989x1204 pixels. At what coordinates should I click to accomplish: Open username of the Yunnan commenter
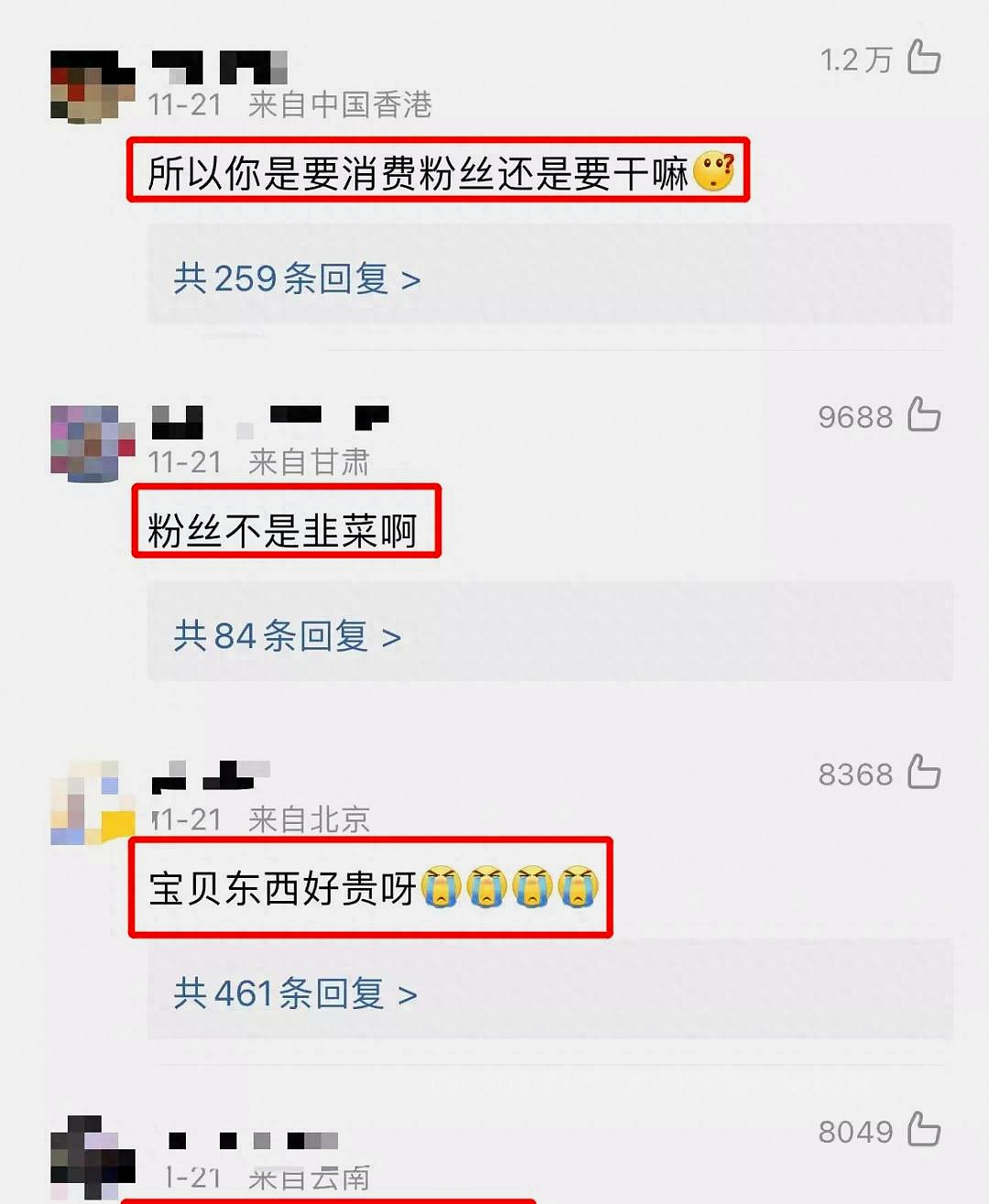click(254, 1141)
